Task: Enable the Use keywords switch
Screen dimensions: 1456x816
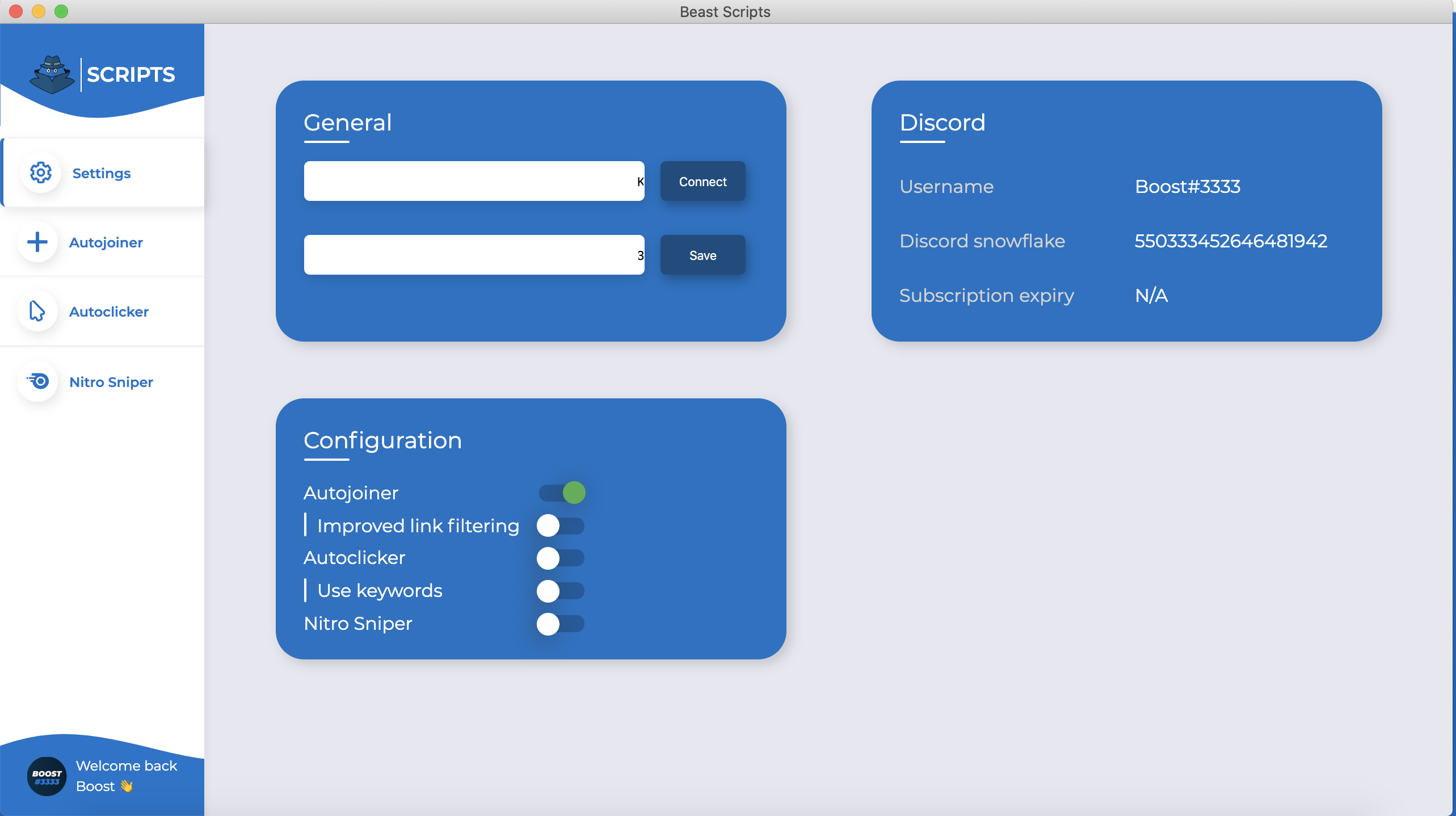Action: pyautogui.click(x=561, y=591)
